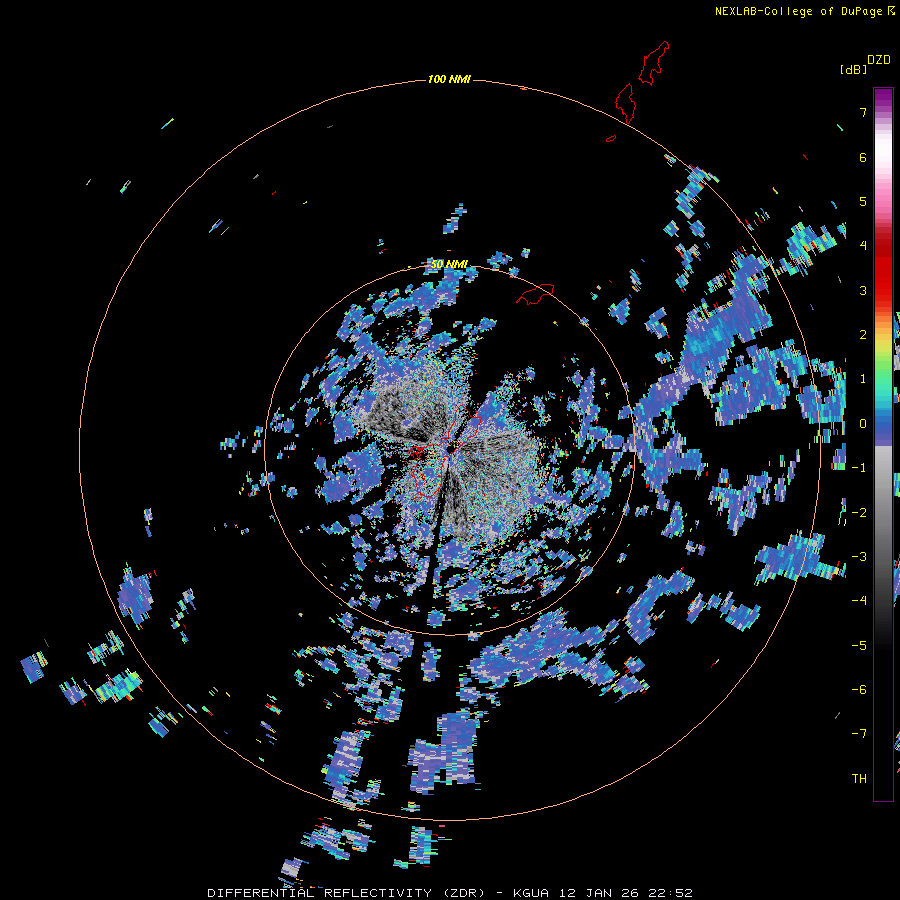Click the 4 tick label on the color scale
This screenshot has height=900, width=900.
(862, 246)
